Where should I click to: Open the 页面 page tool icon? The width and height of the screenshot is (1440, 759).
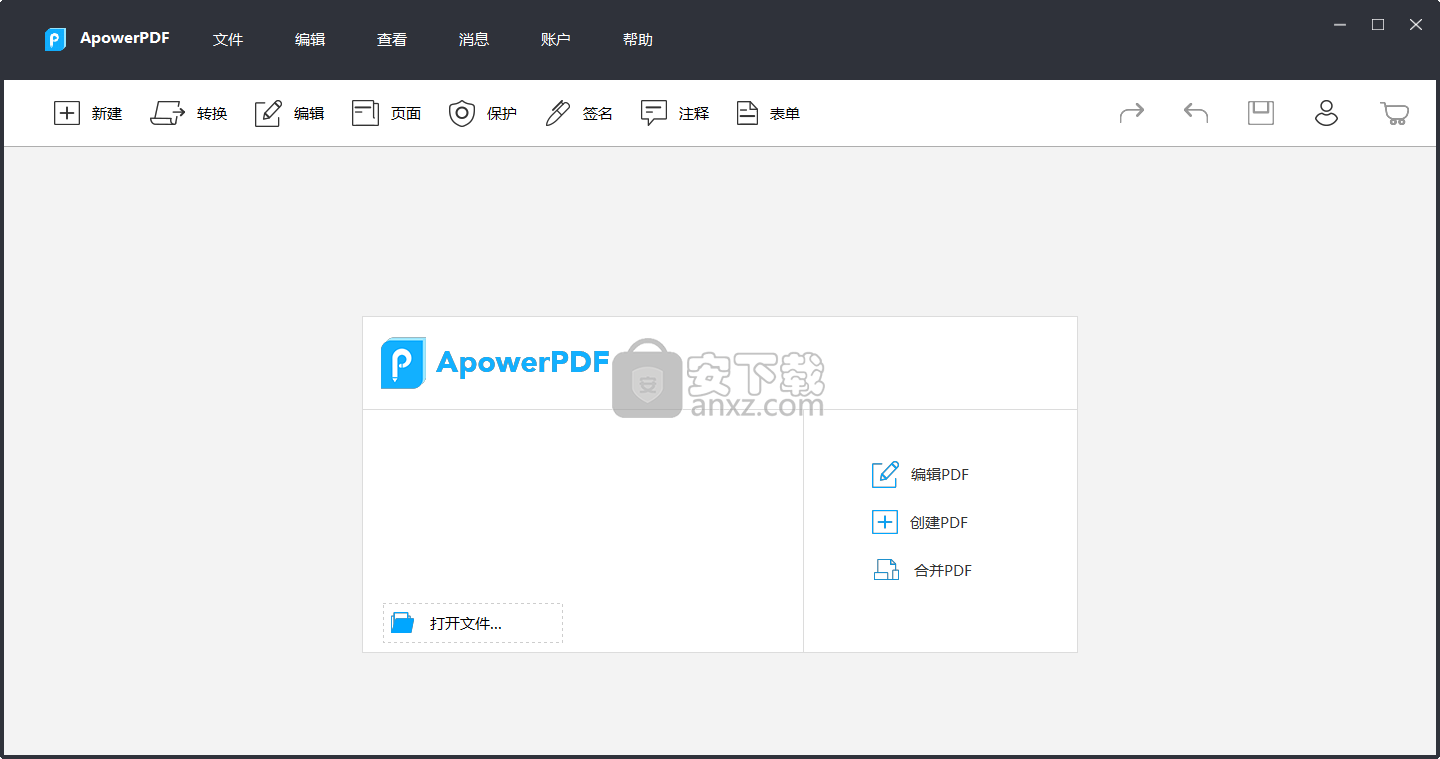click(x=365, y=113)
